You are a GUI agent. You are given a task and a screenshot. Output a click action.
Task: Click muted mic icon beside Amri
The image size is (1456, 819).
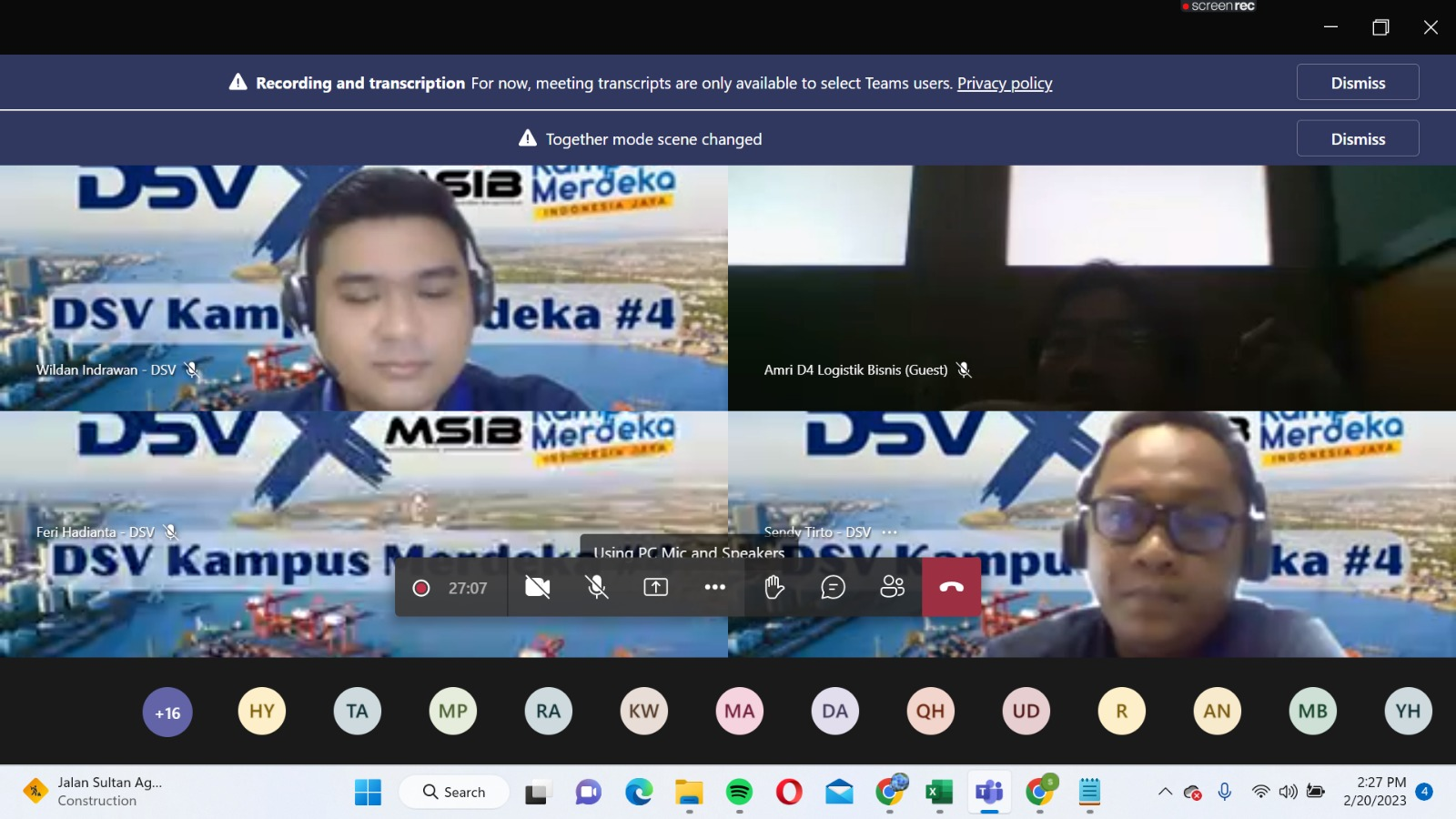click(965, 370)
